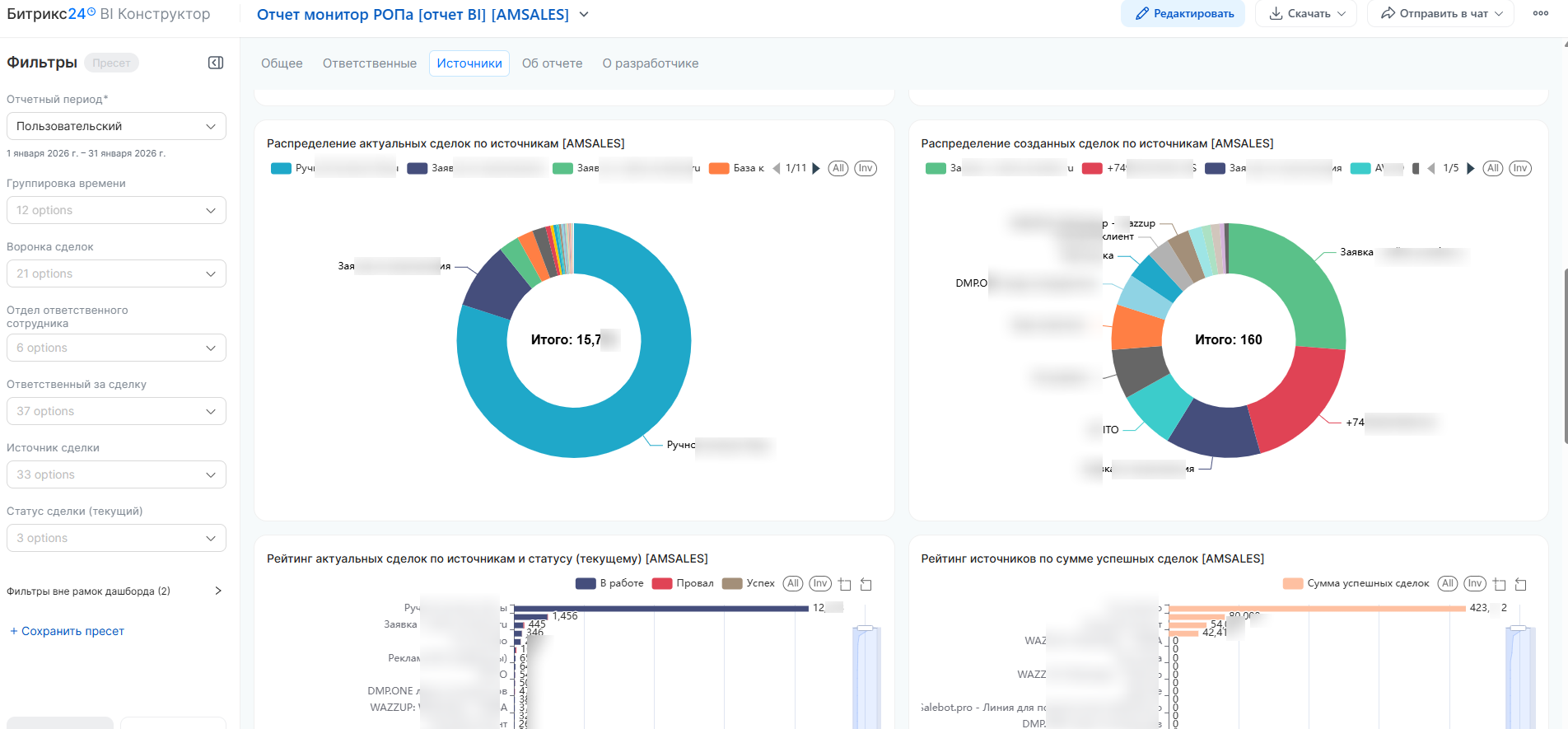Toggle 'Успех' series in legend
This screenshot has height=729, width=1568.
(x=749, y=583)
